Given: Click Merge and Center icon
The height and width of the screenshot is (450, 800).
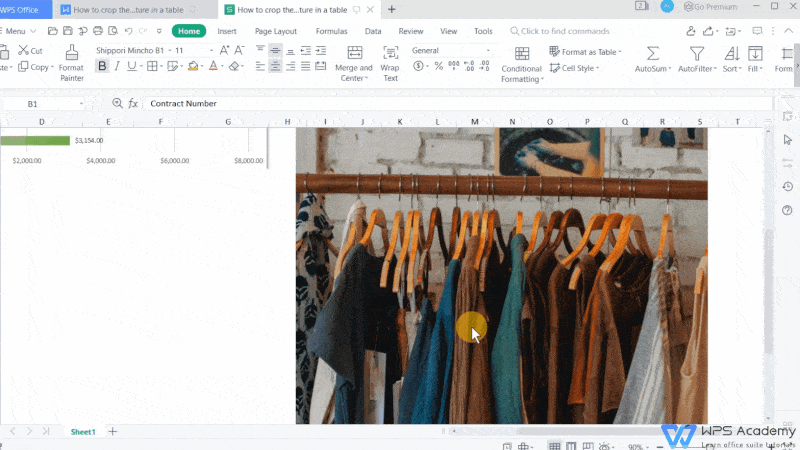Looking at the screenshot, I should (x=354, y=54).
